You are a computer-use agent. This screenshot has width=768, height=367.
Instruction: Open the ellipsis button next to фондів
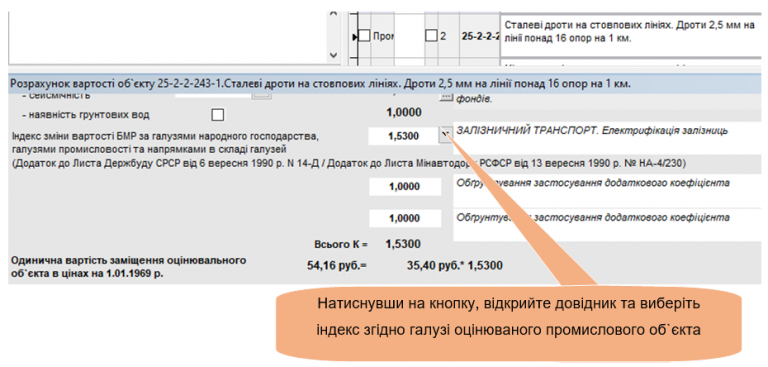(445, 97)
